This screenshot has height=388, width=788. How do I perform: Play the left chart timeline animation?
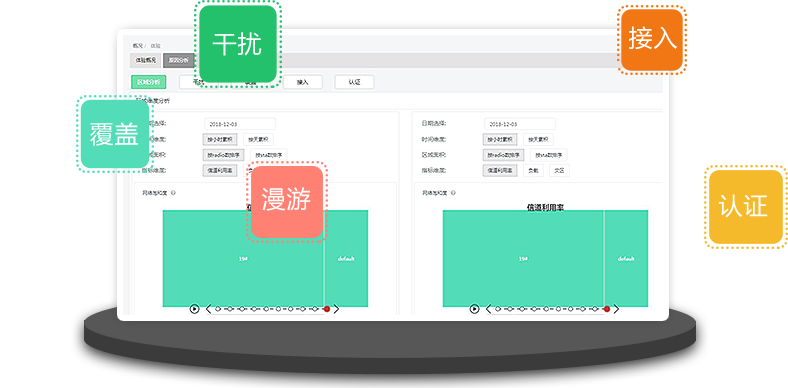(194, 309)
